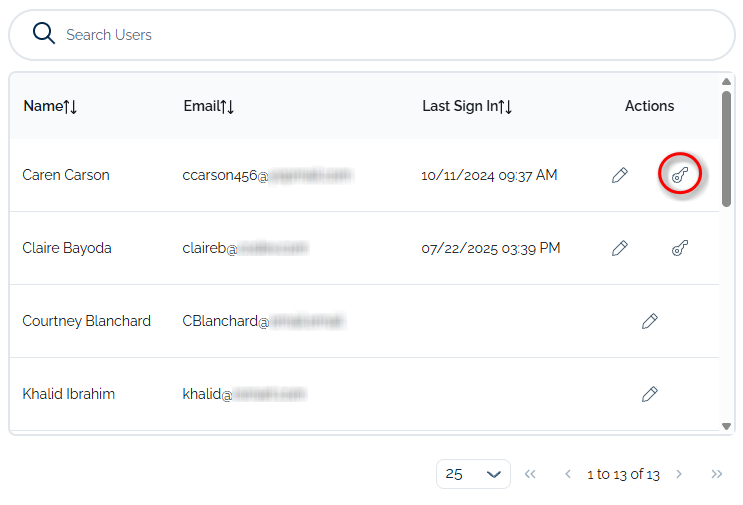
Task: Click key icon for Claire Bayoda
Action: tap(680, 248)
